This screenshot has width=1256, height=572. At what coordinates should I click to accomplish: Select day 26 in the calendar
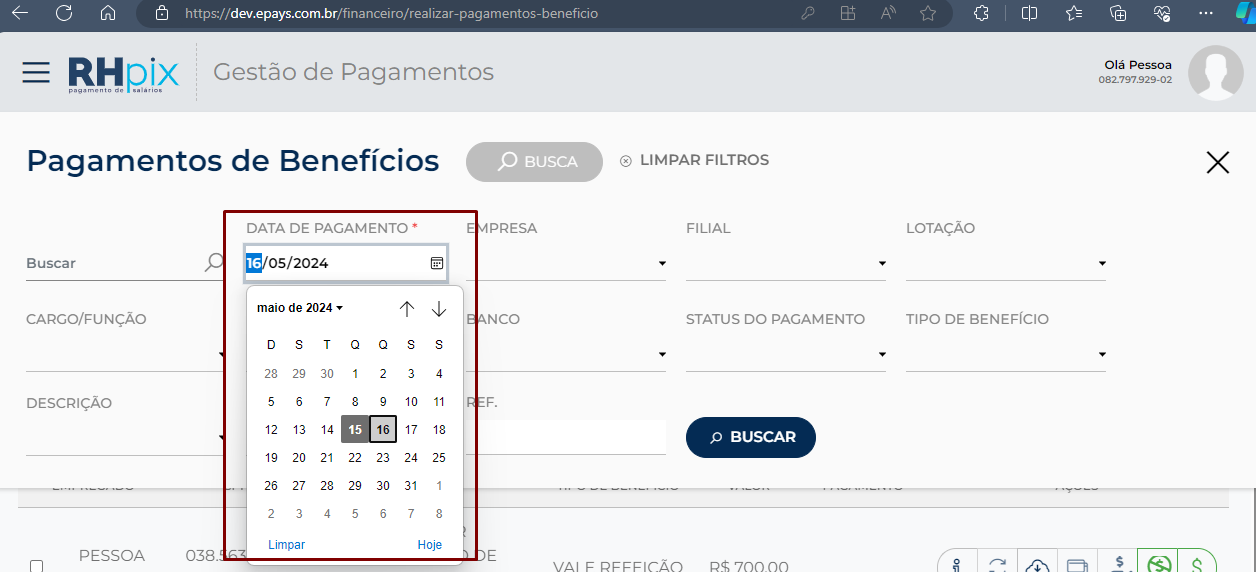pos(271,485)
